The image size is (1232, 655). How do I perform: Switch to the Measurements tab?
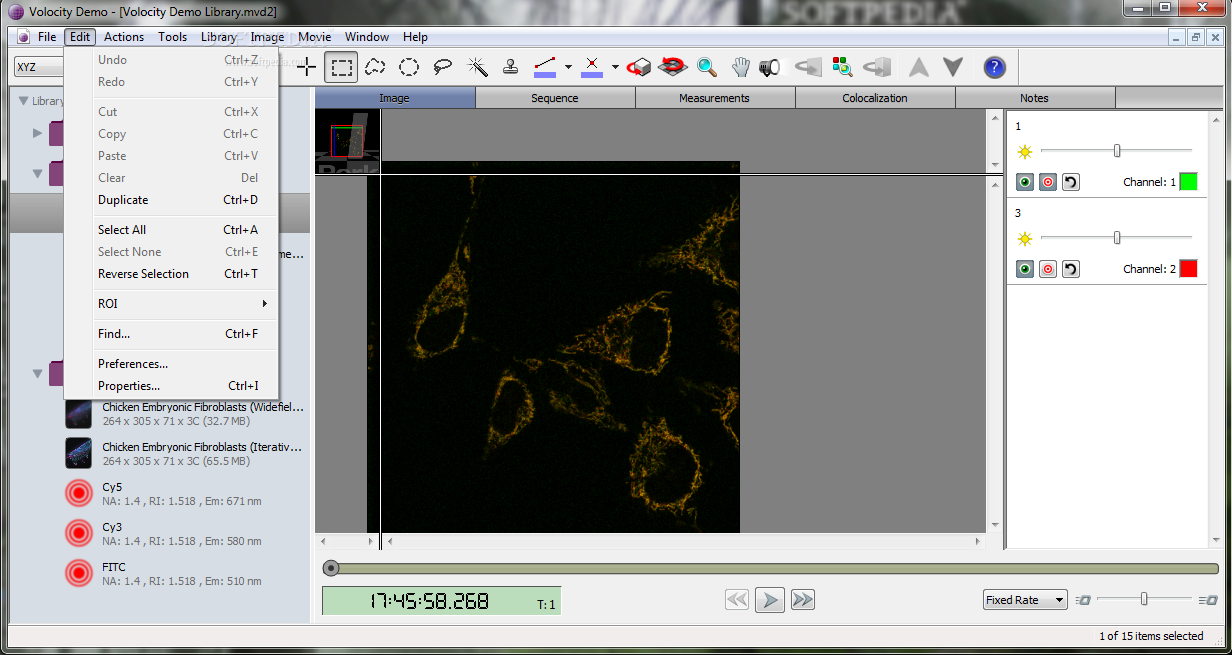tap(715, 98)
